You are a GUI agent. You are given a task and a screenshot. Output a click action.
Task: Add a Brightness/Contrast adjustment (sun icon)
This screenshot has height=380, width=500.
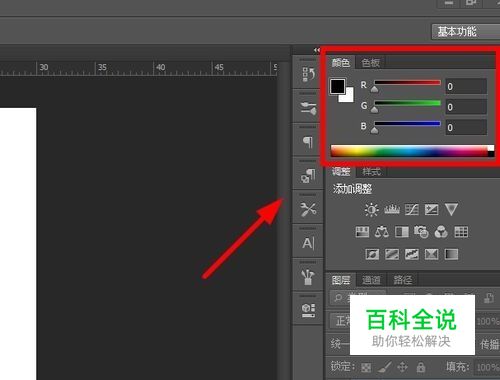coord(371,210)
